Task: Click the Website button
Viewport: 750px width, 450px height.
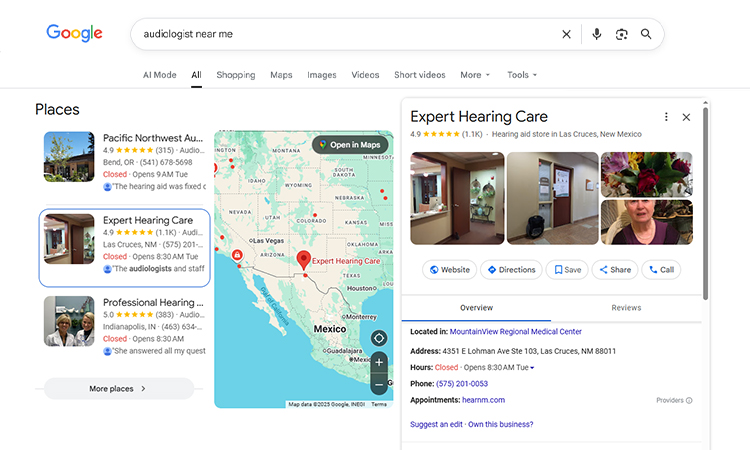Action: pos(449,270)
